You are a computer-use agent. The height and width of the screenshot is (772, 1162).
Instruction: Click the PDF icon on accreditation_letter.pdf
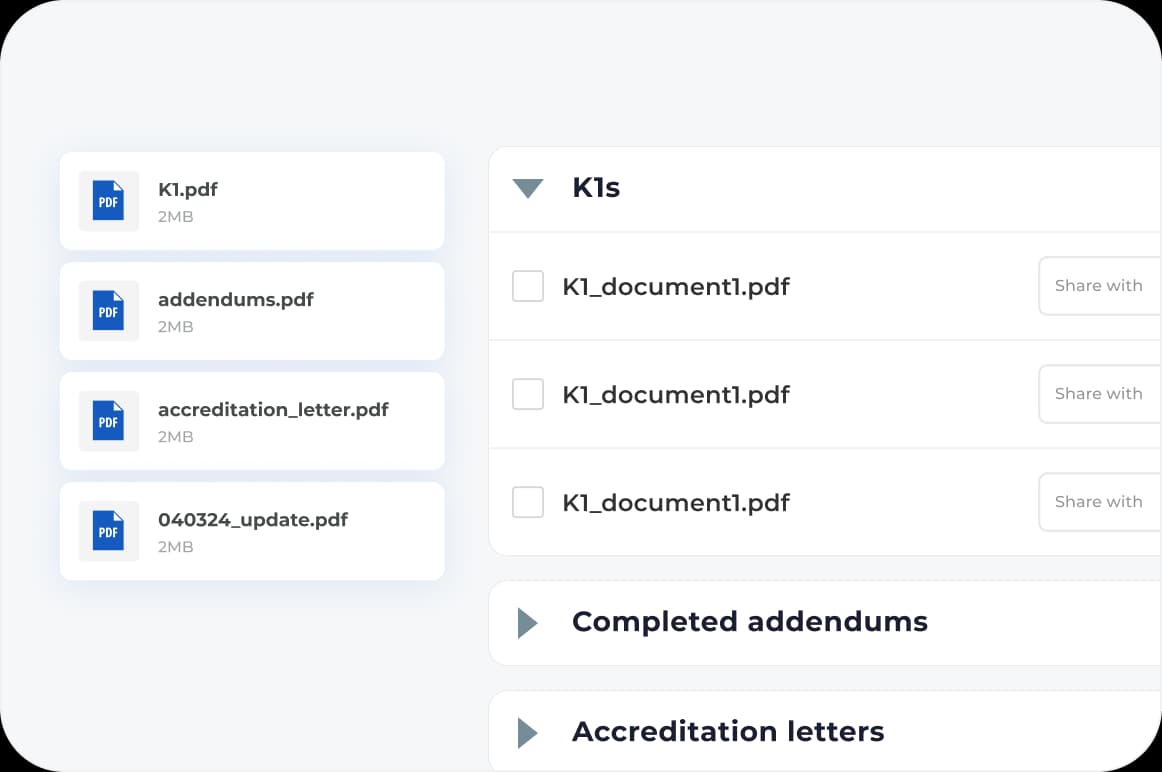[108, 421]
